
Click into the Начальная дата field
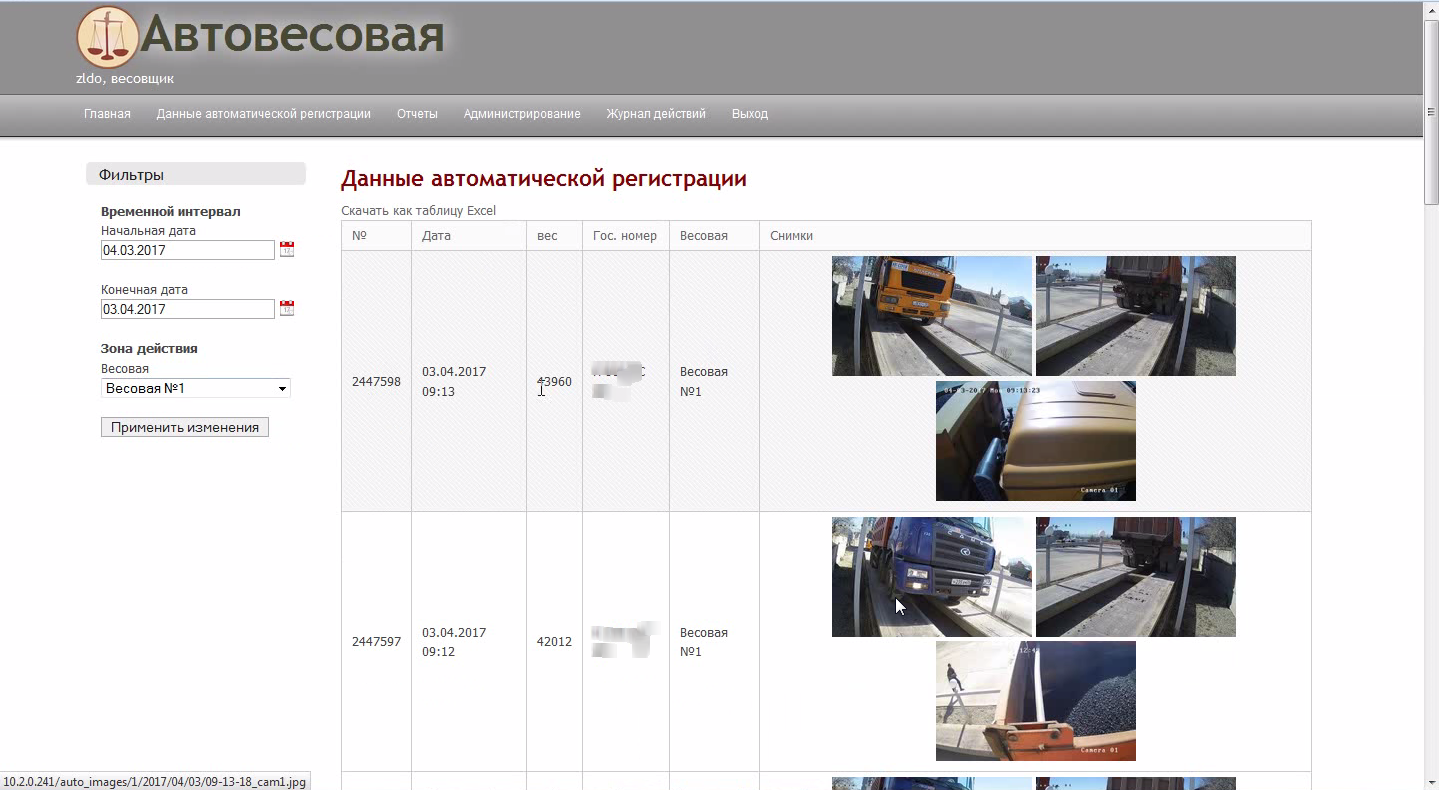click(x=187, y=250)
